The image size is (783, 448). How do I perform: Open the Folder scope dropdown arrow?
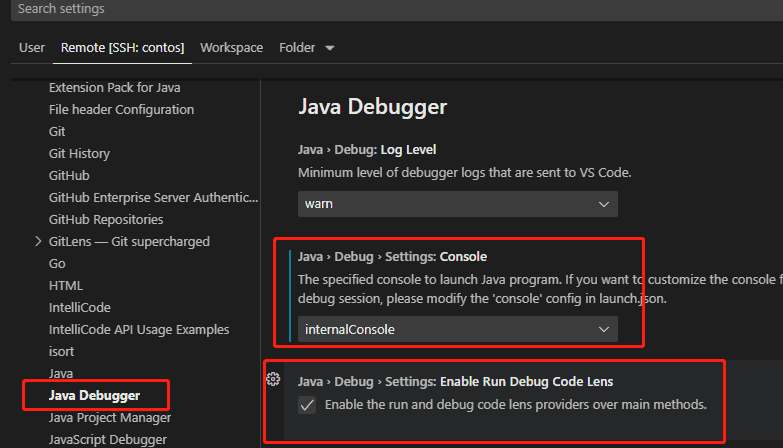[330, 48]
